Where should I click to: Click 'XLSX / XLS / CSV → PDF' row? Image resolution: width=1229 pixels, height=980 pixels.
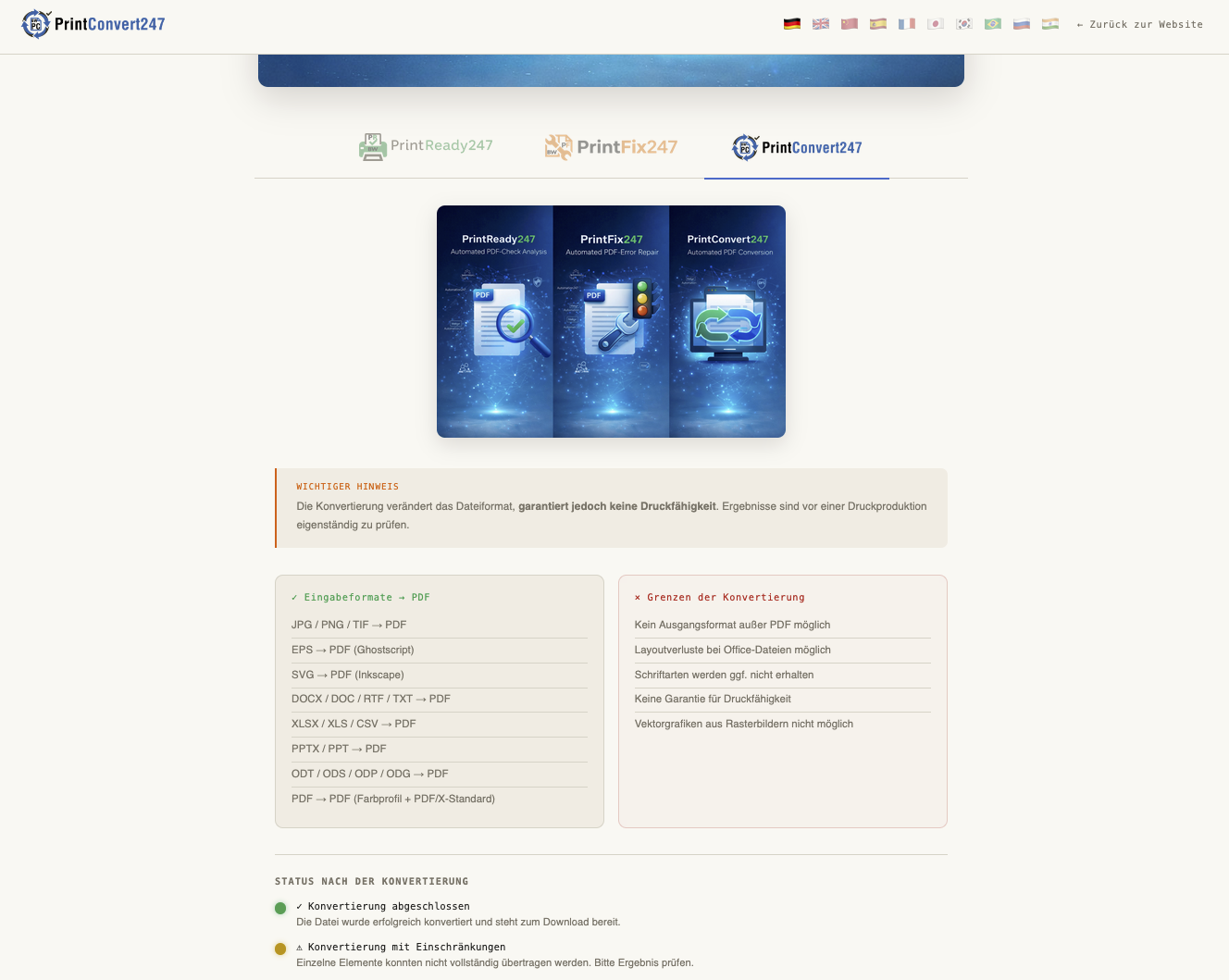click(440, 724)
